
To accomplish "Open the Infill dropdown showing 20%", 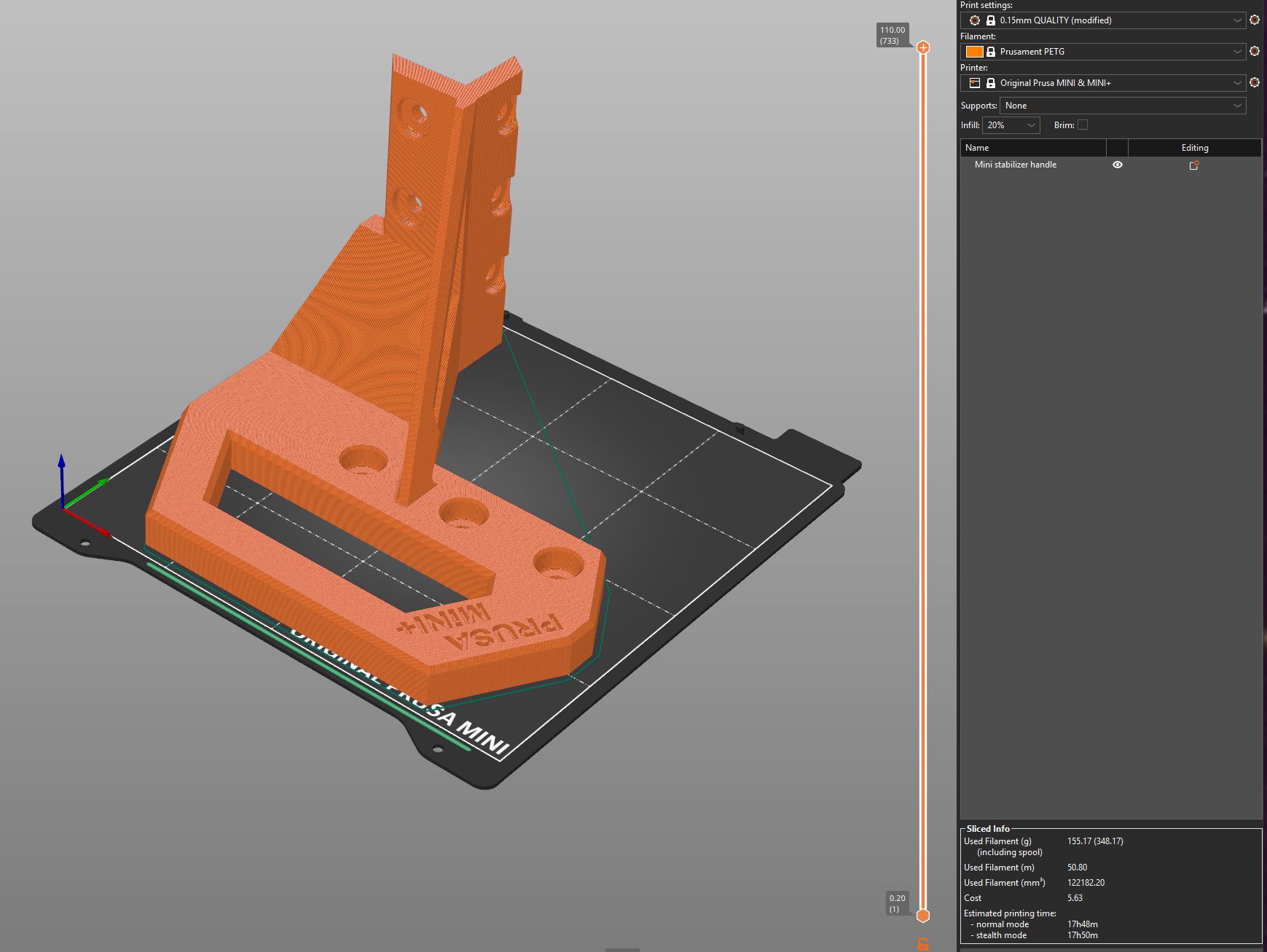I will point(1011,125).
